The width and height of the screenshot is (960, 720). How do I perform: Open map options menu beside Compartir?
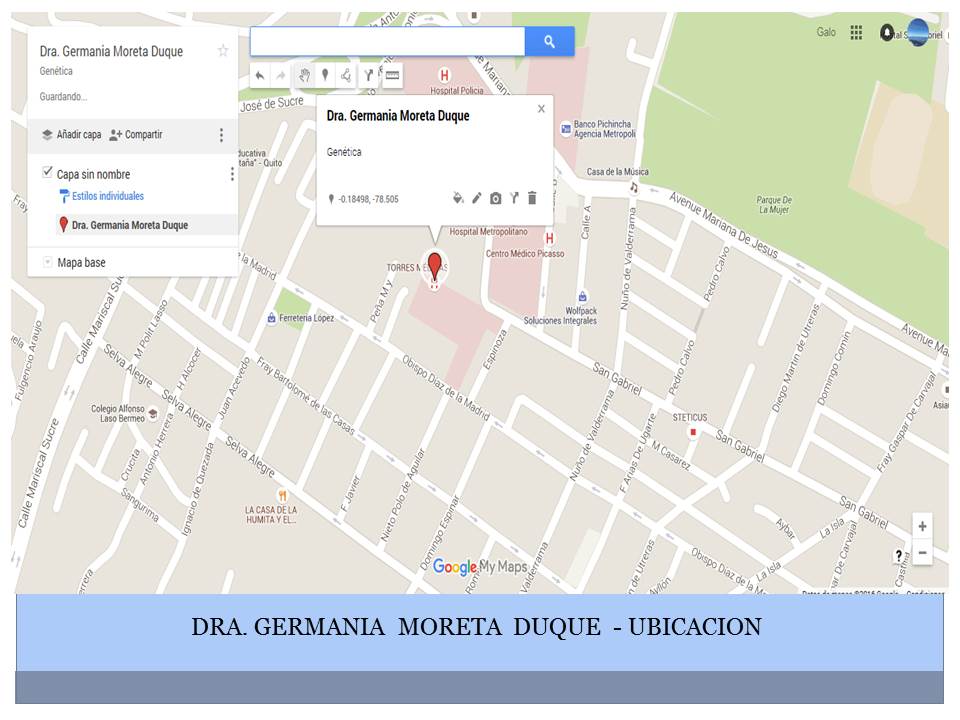click(222, 135)
